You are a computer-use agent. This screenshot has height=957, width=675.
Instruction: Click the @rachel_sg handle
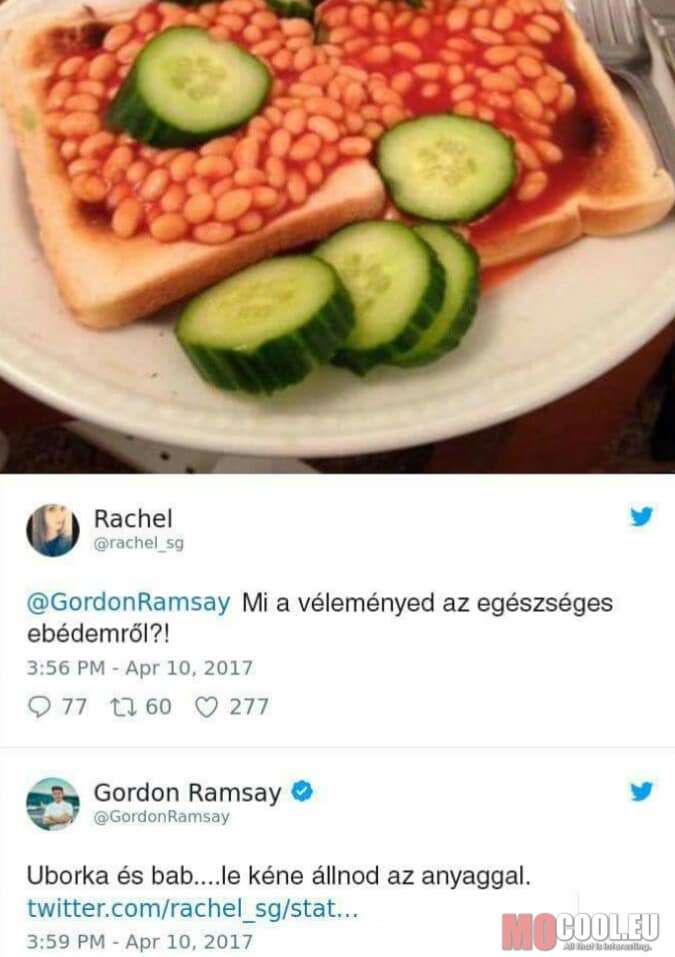click(x=139, y=543)
